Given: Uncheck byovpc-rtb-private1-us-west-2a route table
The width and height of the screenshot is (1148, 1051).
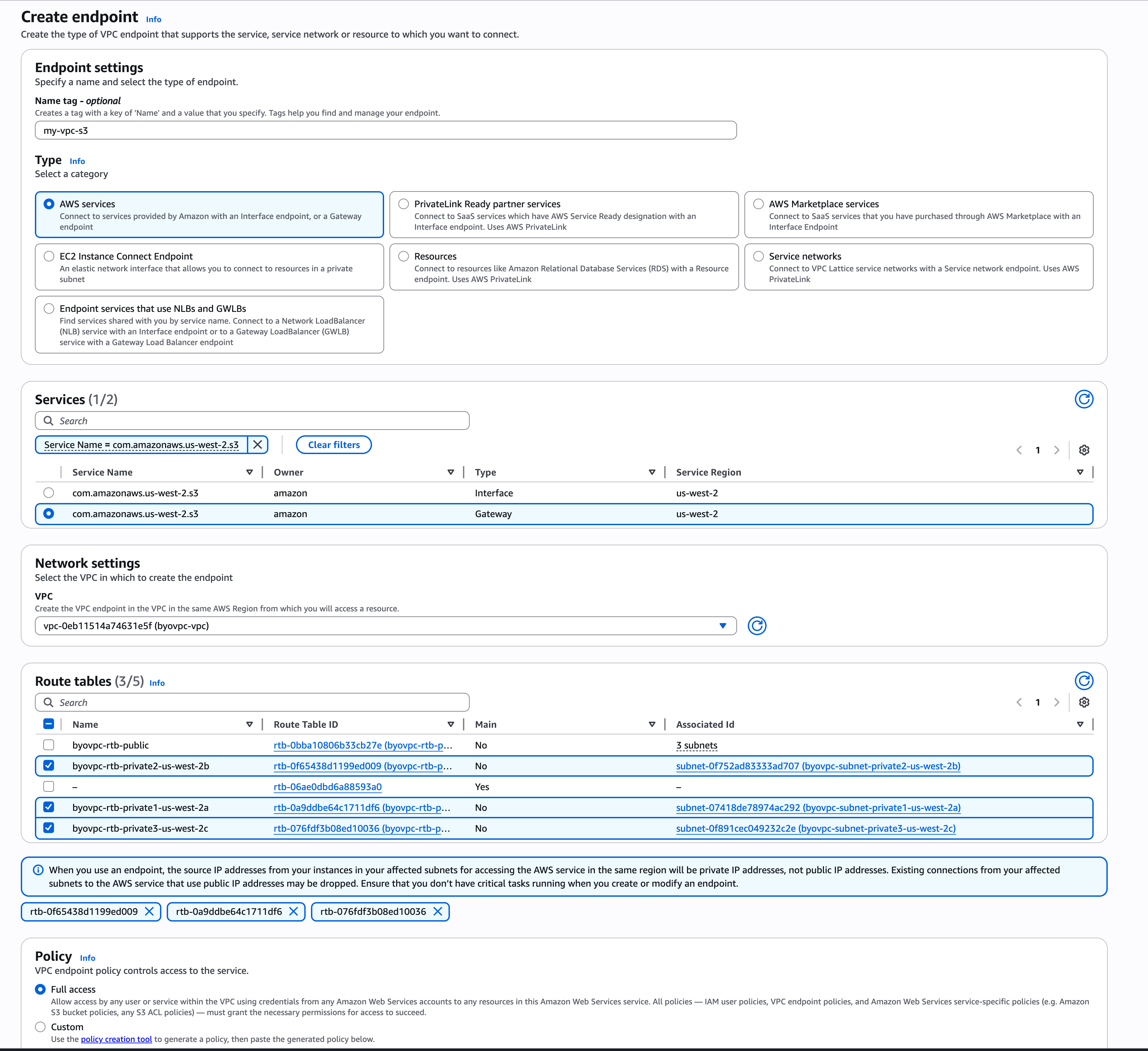Looking at the screenshot, I should [49, 807].
